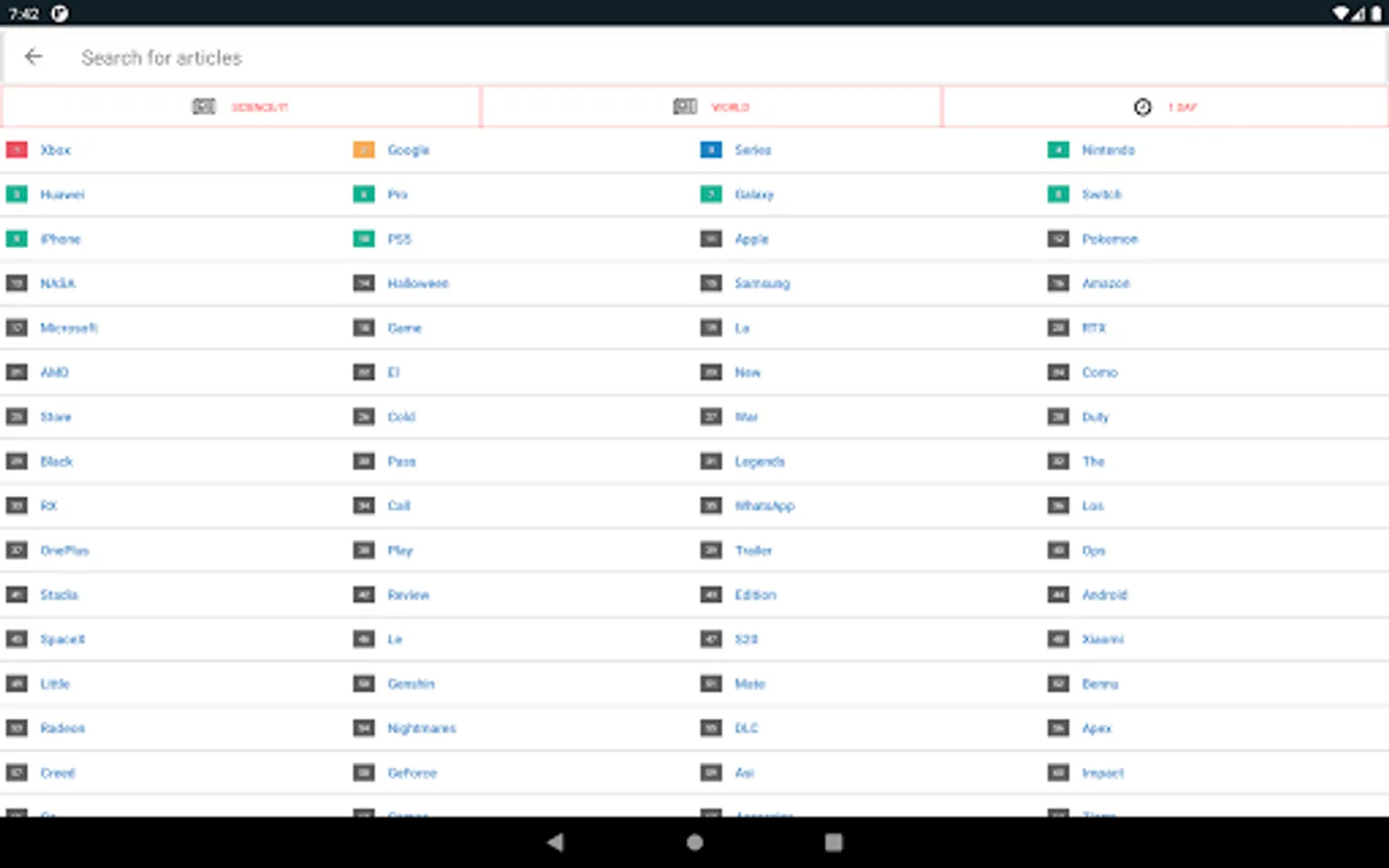Tap the grey rank badge beside Genshin

click(x=364, y=684)
